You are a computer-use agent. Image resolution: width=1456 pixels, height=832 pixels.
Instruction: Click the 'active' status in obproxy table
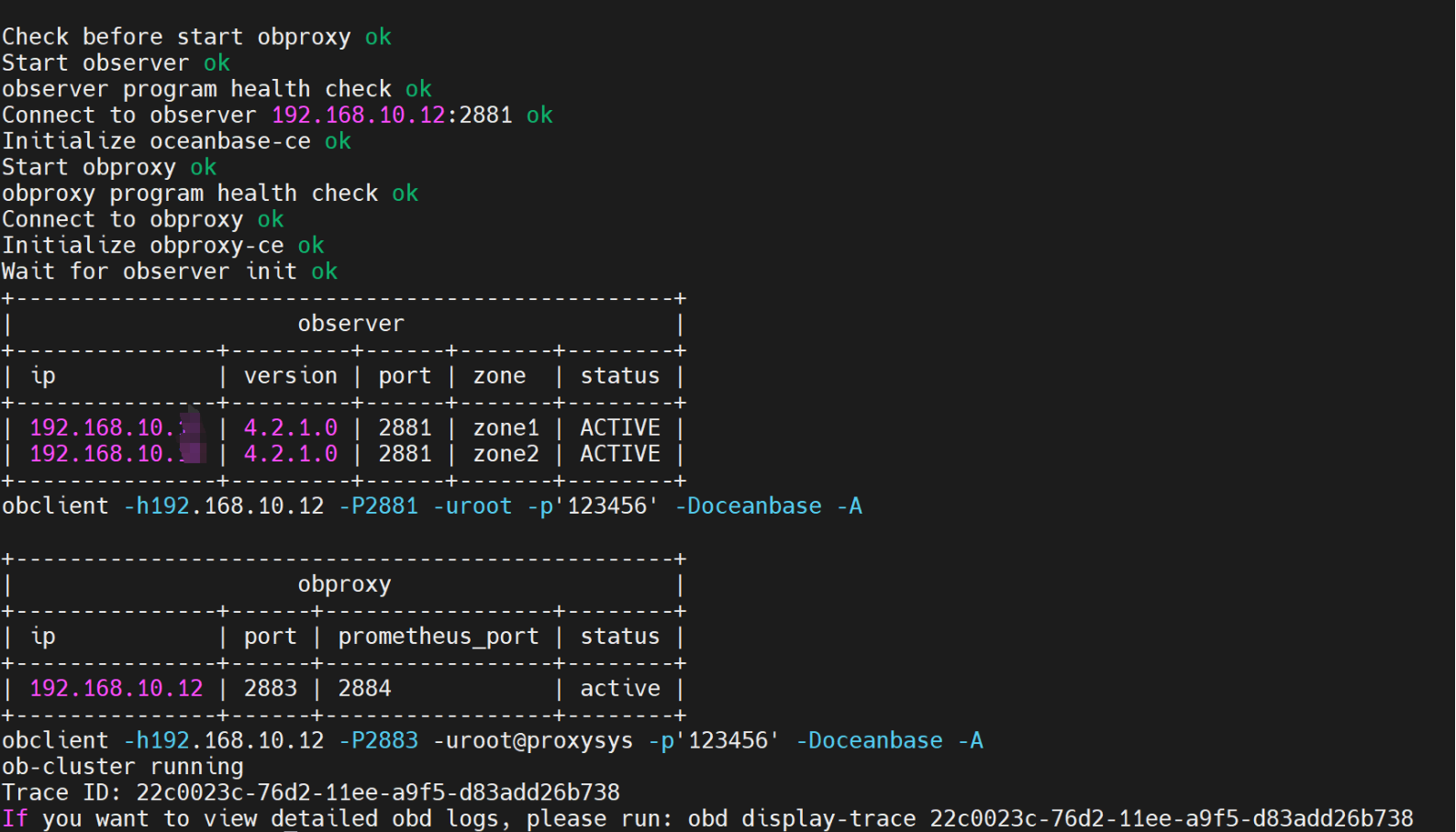pyautogui.click(x=620, y=689)
